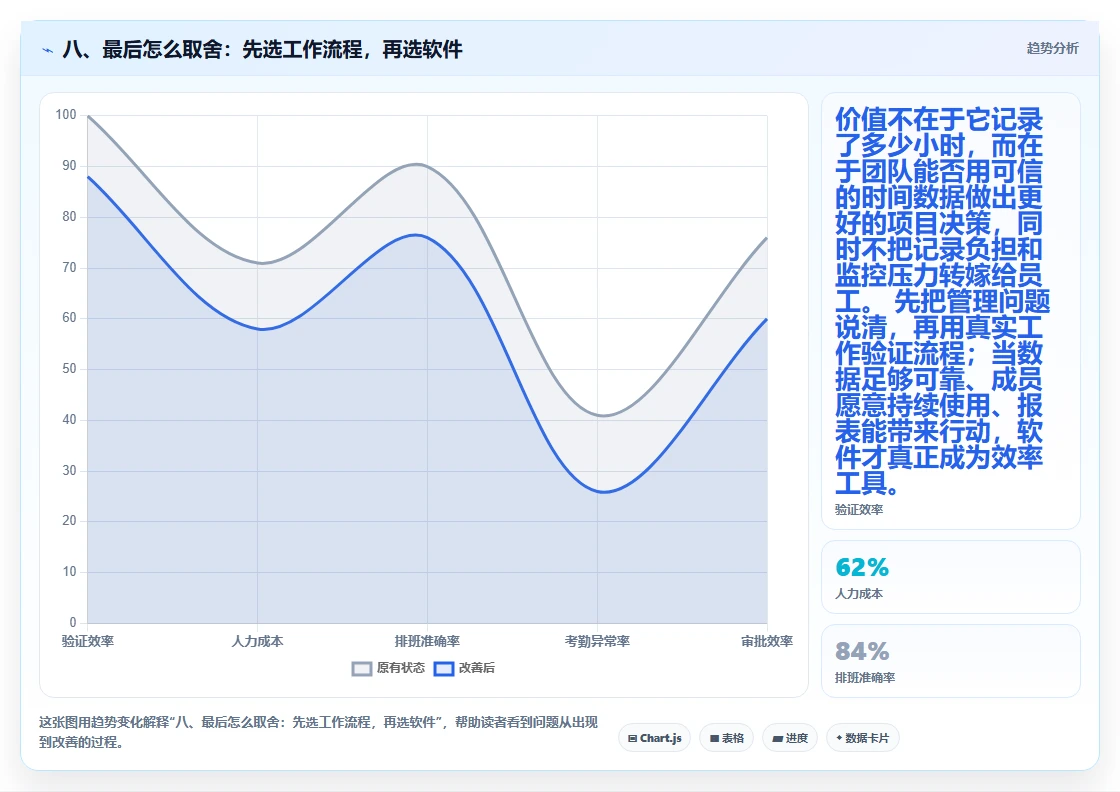
Task: Click the 考勤异常率 x-axis label
Action: (597, 641)
